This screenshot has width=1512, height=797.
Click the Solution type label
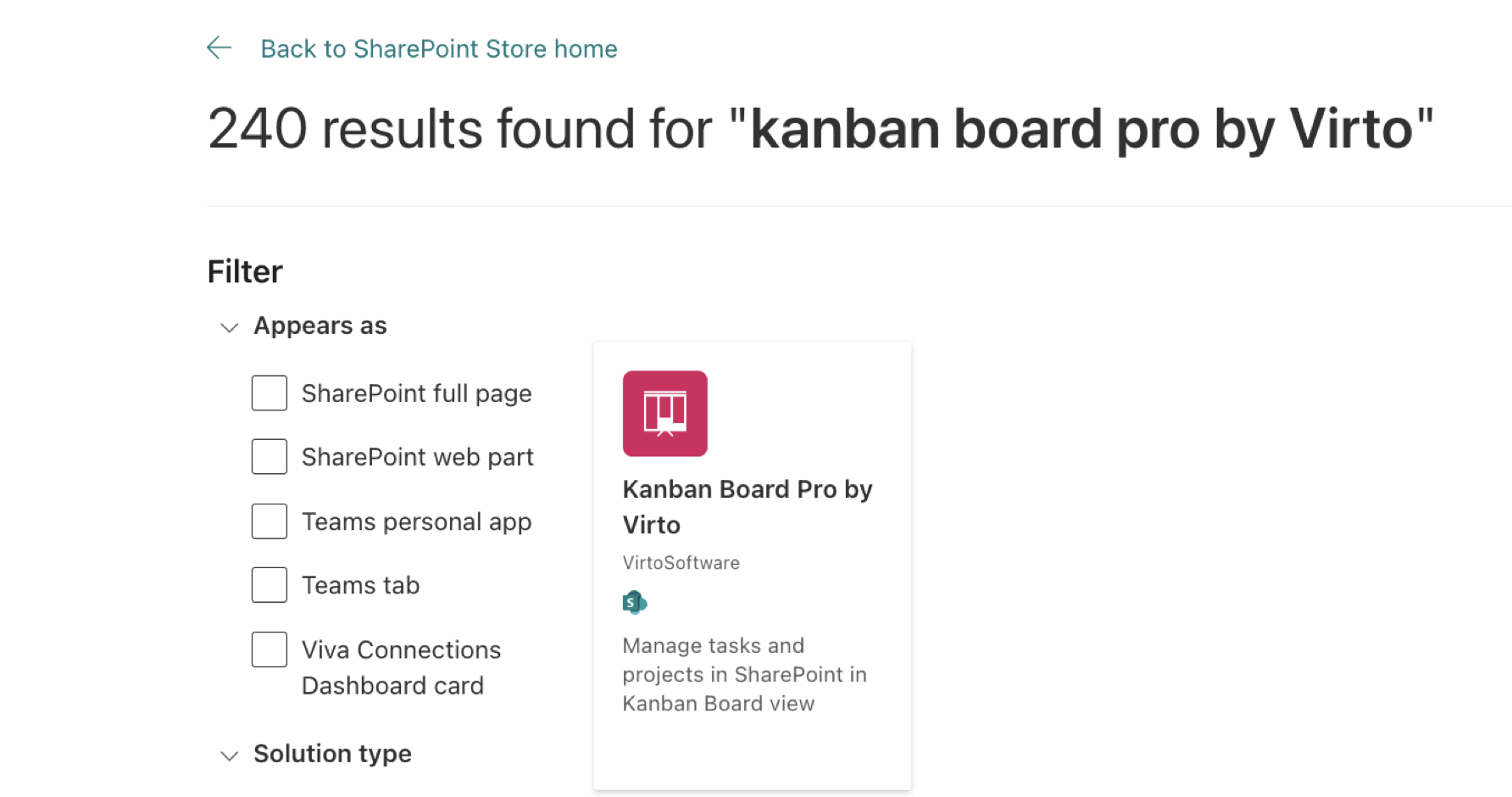point(331,754)
